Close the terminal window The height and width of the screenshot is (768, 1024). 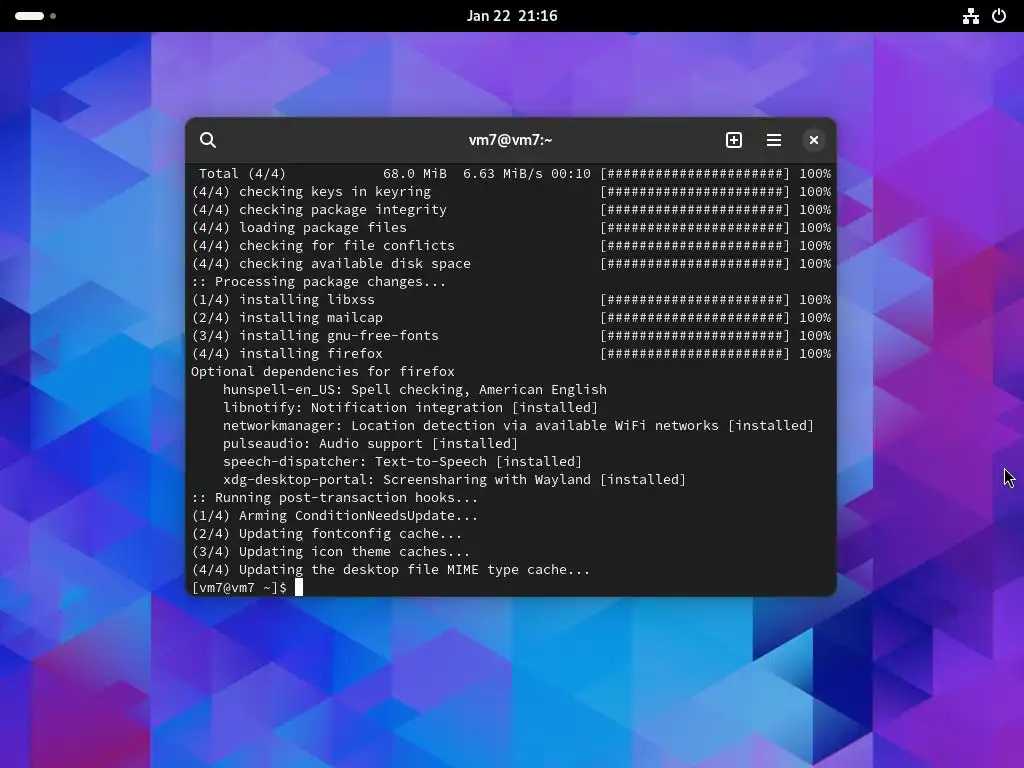pos(814,140)
